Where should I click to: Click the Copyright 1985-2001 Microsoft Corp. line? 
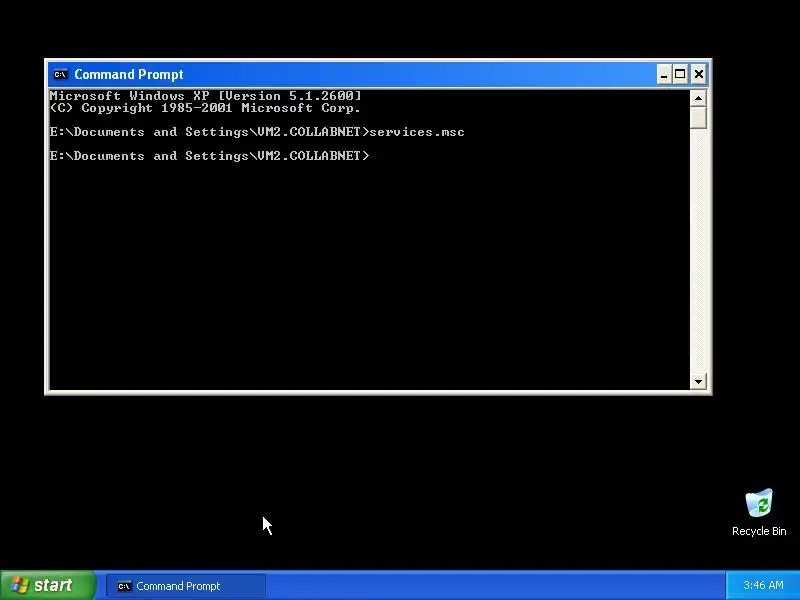pos(205,108)
